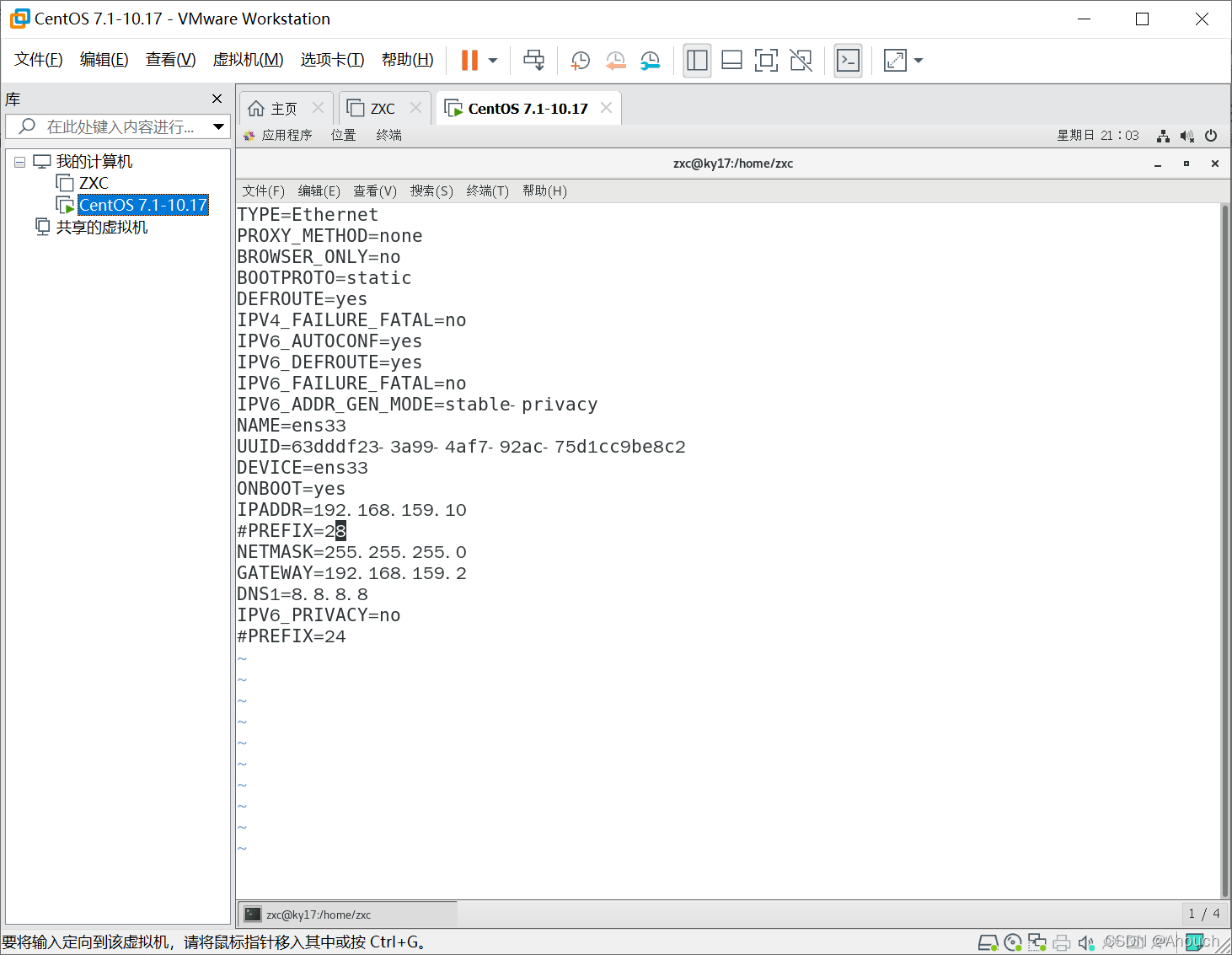
Task: Open the terminal 搜索(S) menu
Action: (x=431, y=191)
